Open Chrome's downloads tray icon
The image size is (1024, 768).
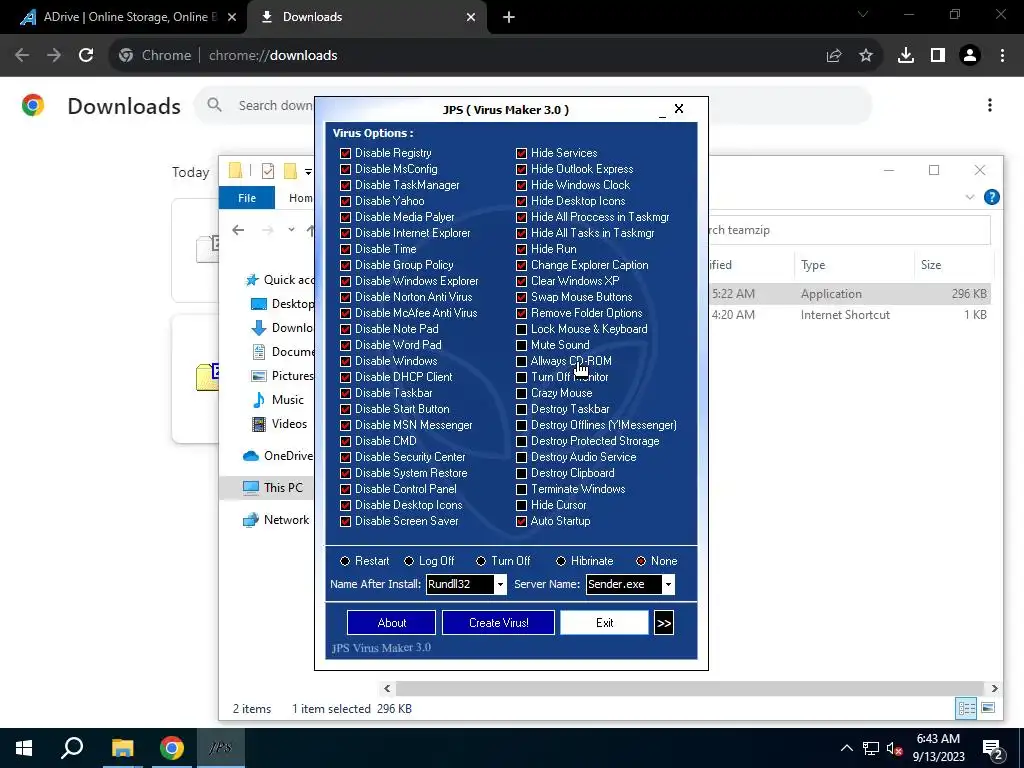[x=906, y=56]
